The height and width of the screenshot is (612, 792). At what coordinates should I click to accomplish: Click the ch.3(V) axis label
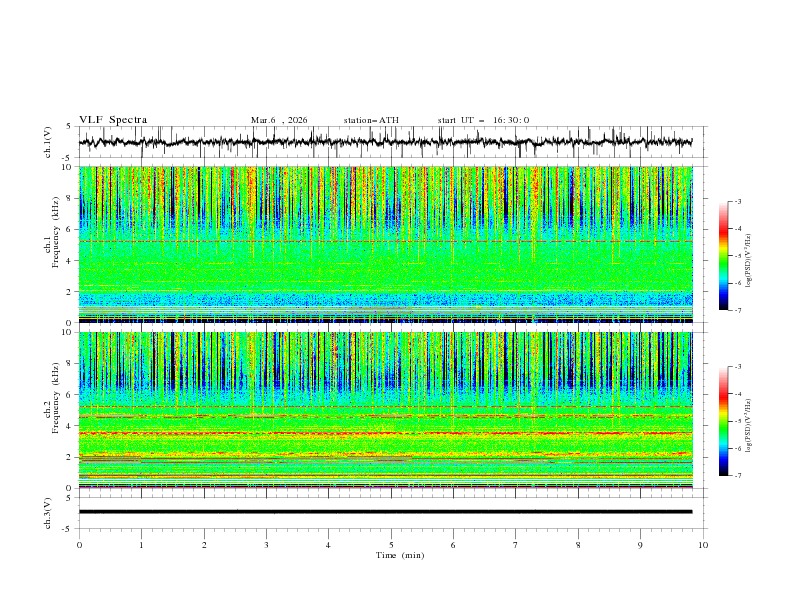point(48,512)
